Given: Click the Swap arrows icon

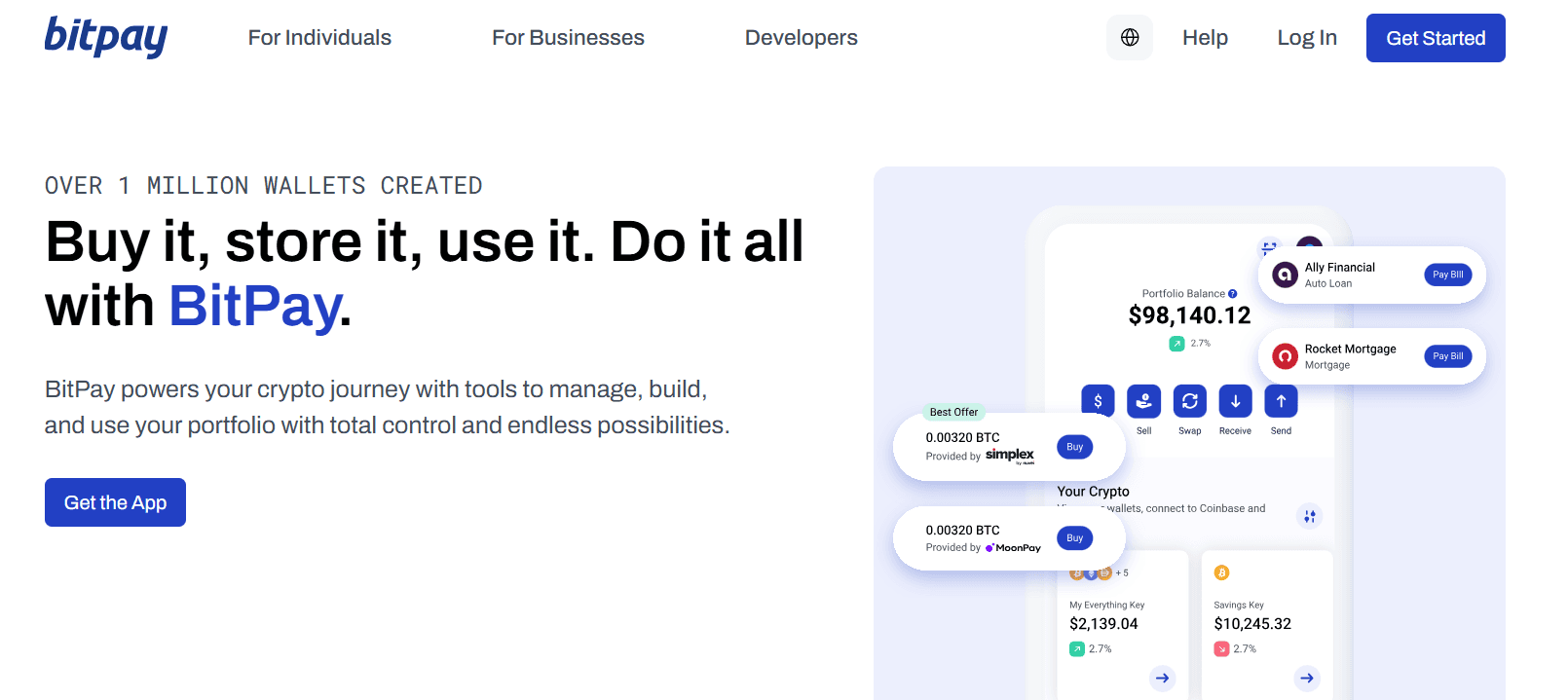Looking at the screenshot, I should click(1189, 400).
